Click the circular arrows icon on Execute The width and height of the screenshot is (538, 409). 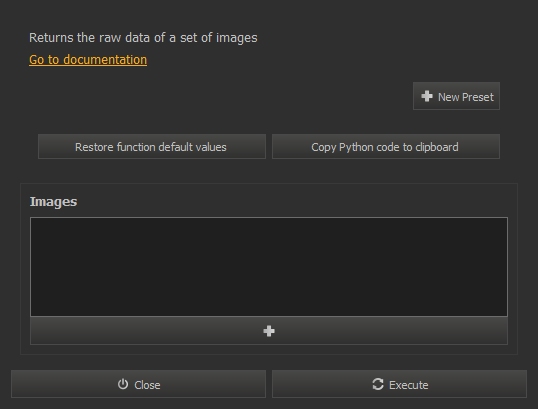click(x=378, y=384)
